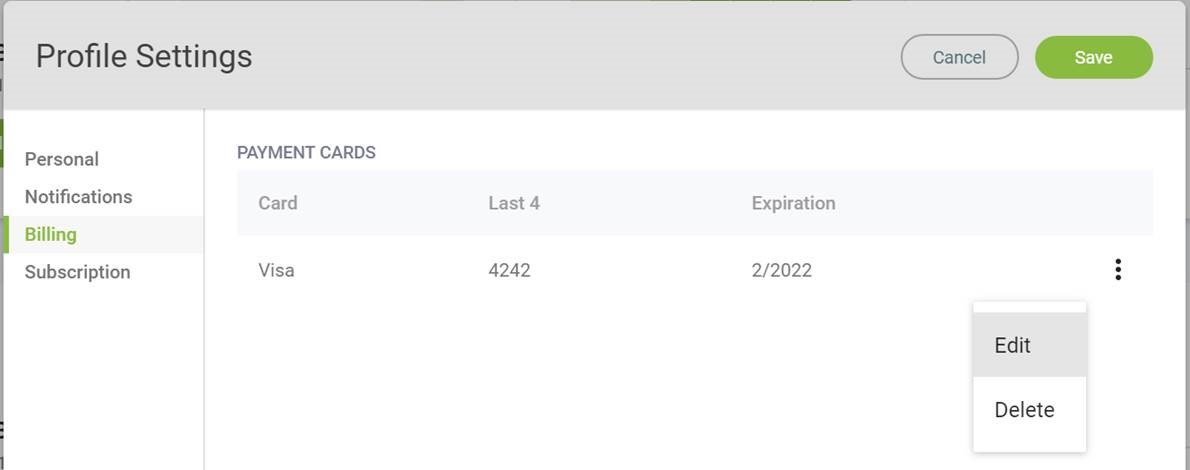
Task: Select the Visa card name cell
Action: coord(276,270)
